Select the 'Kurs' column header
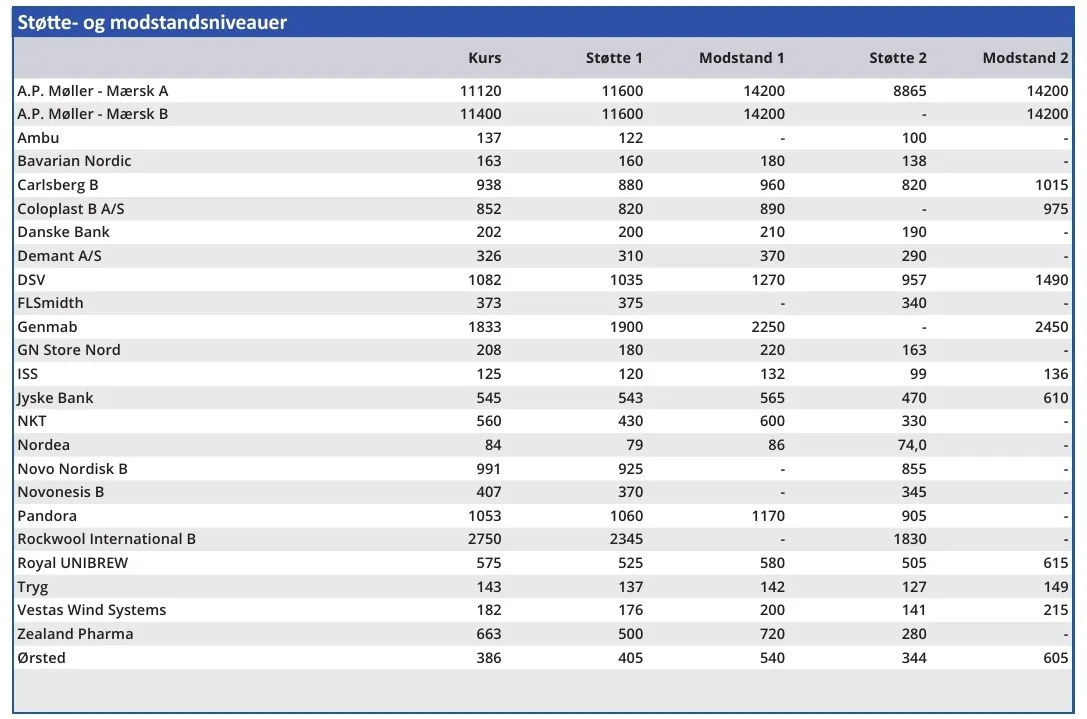The image size is (1087, 719). point(485,58)
